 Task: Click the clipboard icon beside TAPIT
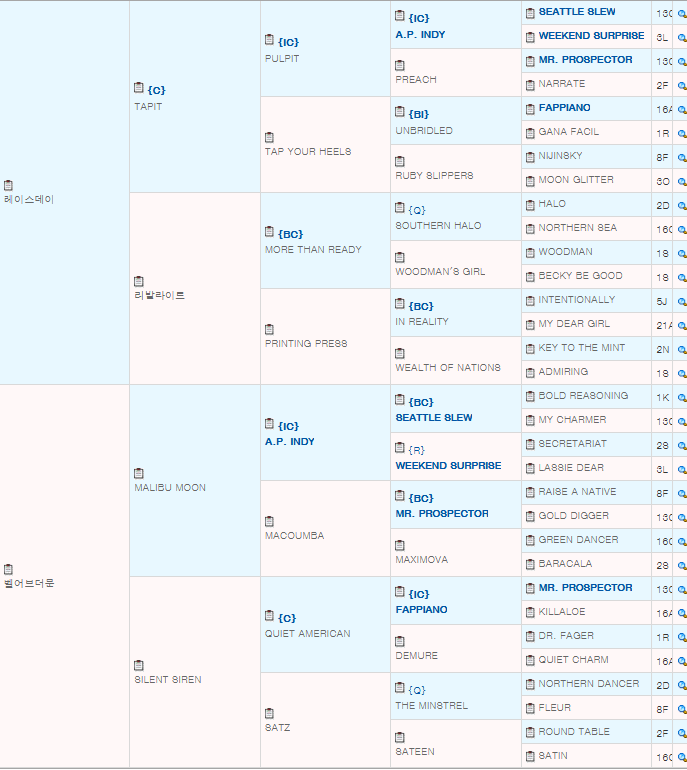pos(138,88)
